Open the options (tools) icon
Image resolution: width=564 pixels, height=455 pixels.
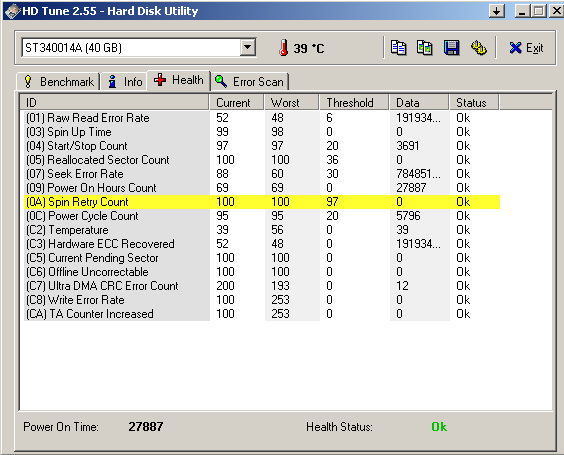pyautogui.click(x=479, y=48)
